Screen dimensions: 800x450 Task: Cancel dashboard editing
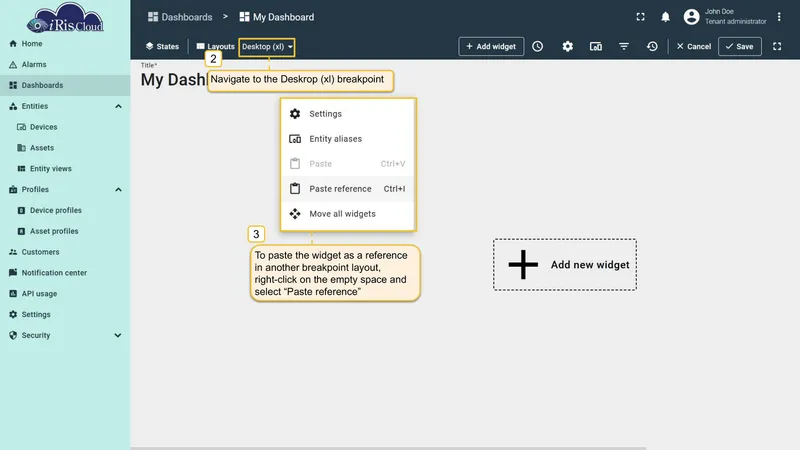(693, 46)
